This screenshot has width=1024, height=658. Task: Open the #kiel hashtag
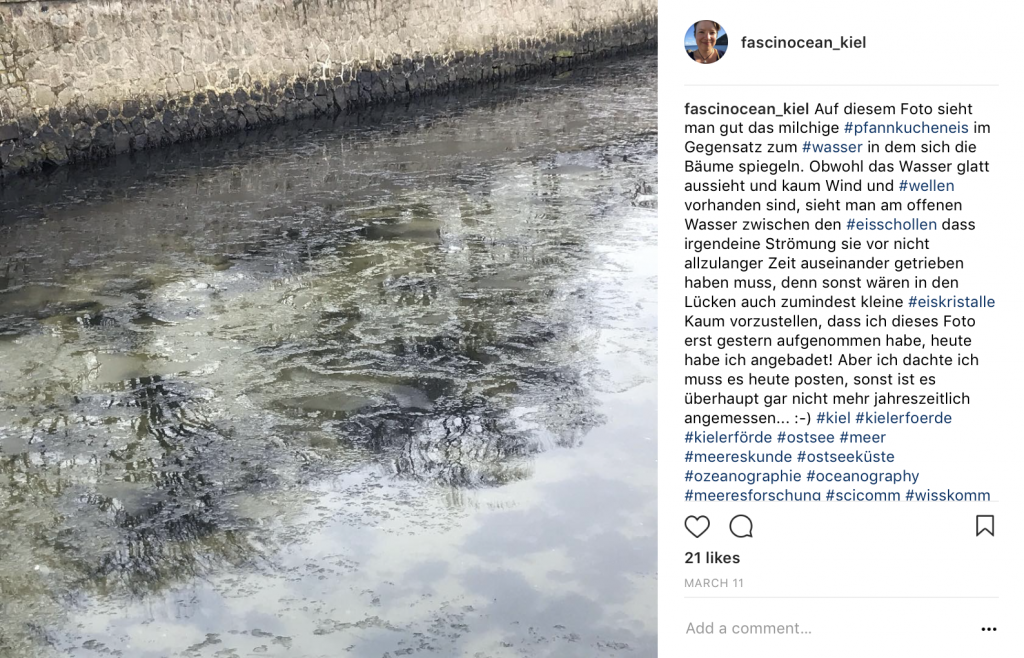point(833,418)
